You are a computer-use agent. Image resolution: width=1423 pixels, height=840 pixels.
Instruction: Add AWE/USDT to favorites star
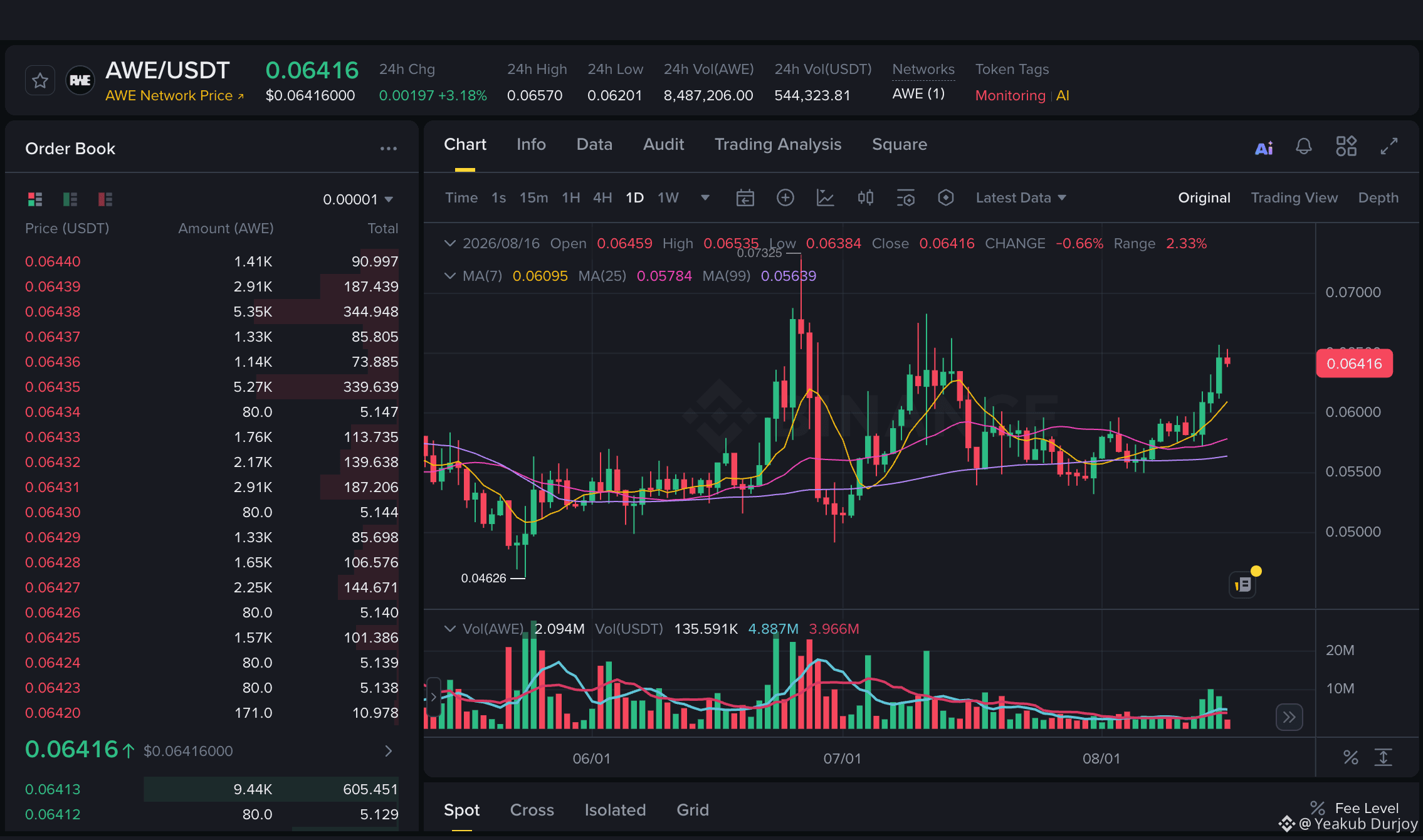point(40,81)
